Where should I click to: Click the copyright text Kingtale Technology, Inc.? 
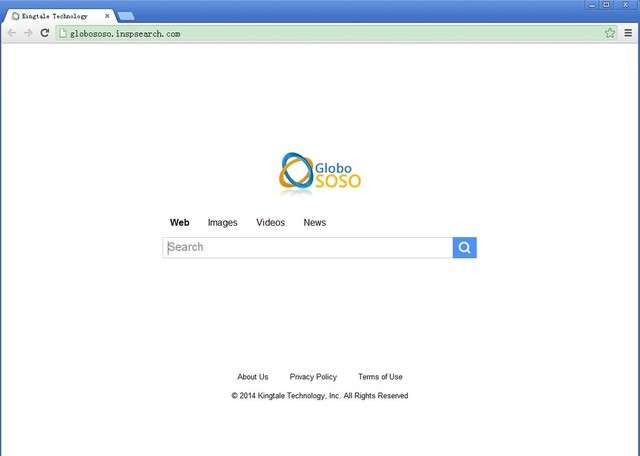click(x=299, y=396)
